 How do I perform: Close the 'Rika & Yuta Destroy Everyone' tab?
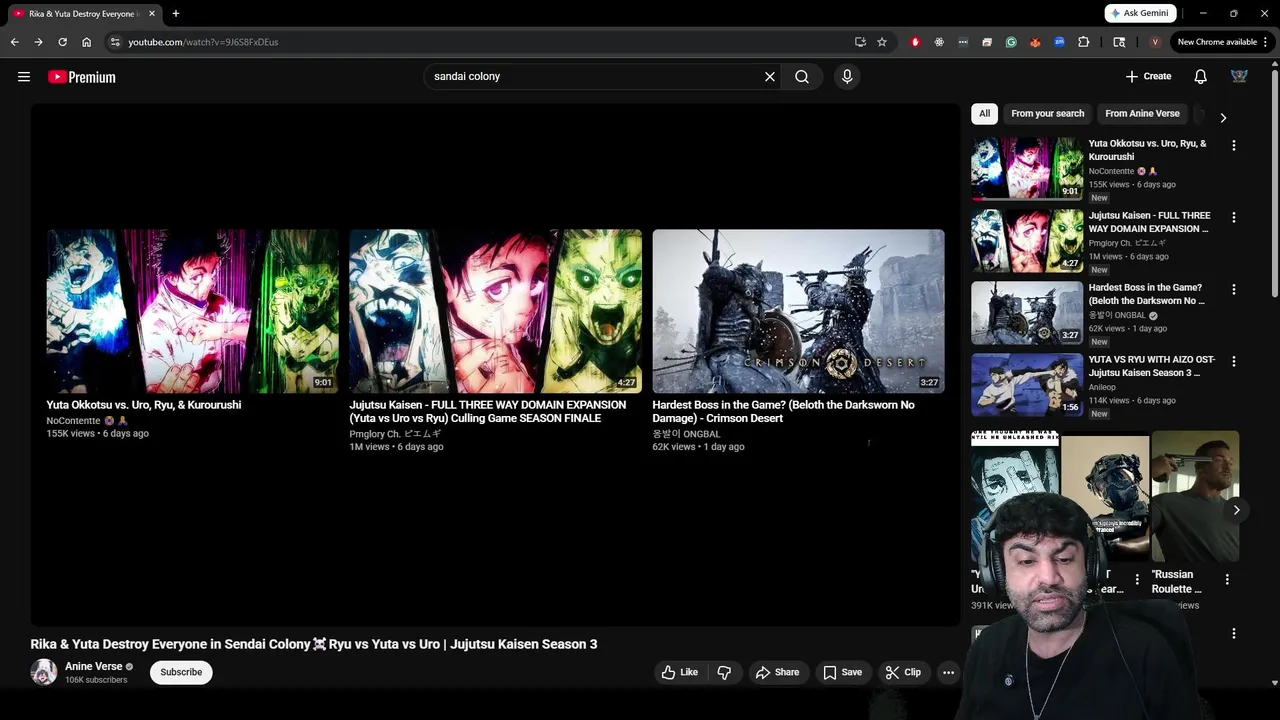(x=152, y=14)
